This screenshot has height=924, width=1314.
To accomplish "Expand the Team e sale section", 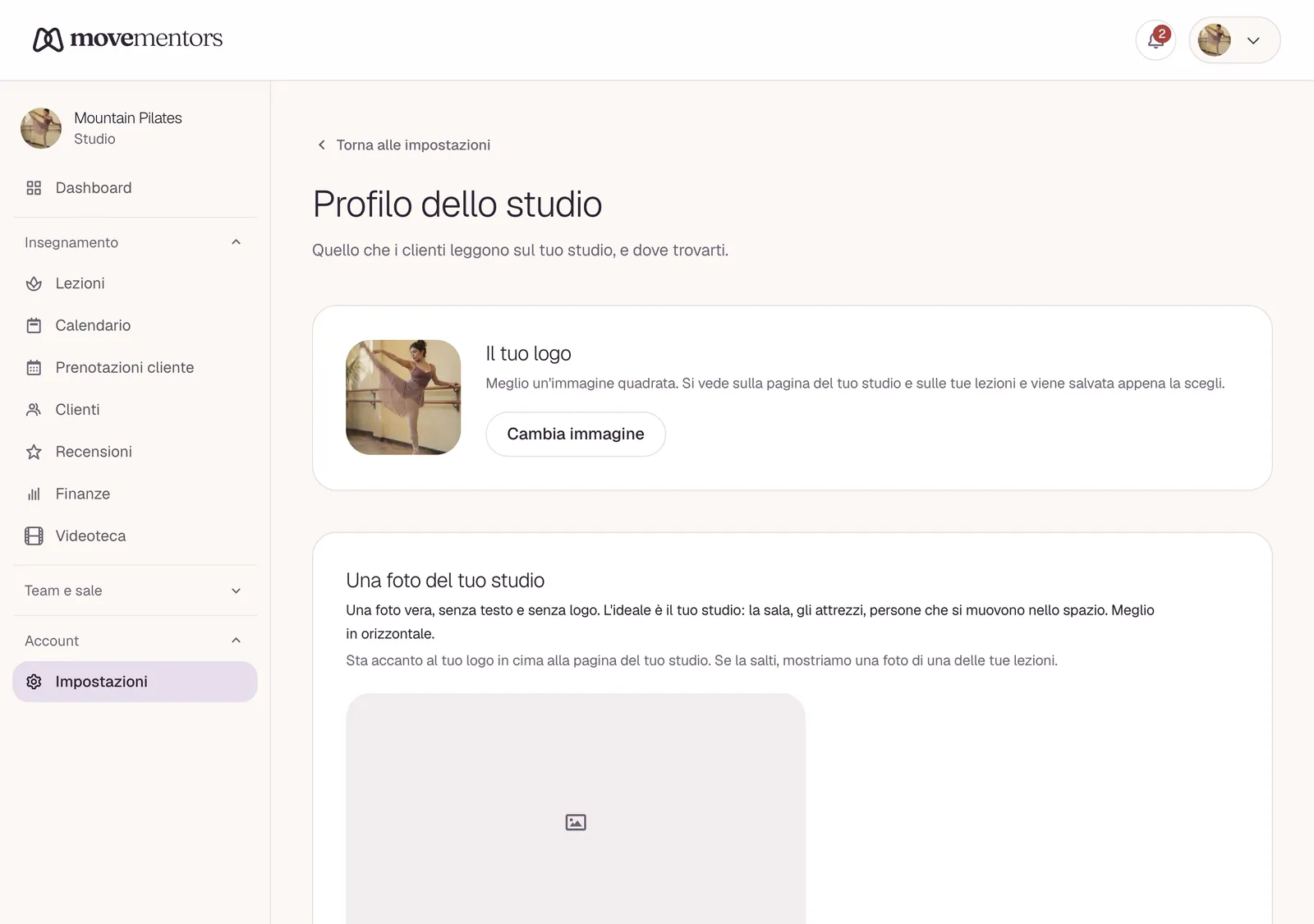I will coord(236,591).
